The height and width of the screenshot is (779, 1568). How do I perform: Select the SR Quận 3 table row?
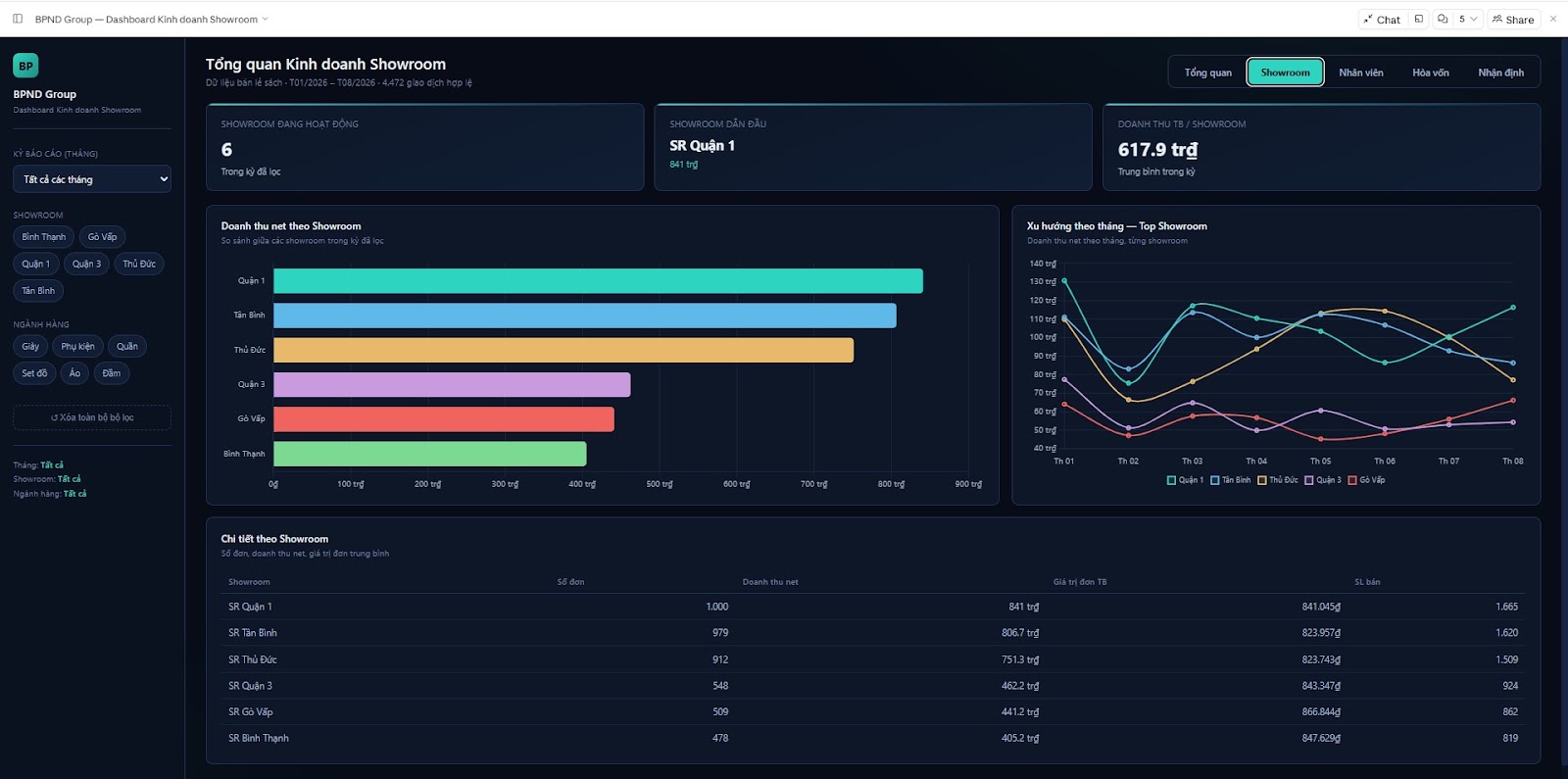[x=873, y=686]
